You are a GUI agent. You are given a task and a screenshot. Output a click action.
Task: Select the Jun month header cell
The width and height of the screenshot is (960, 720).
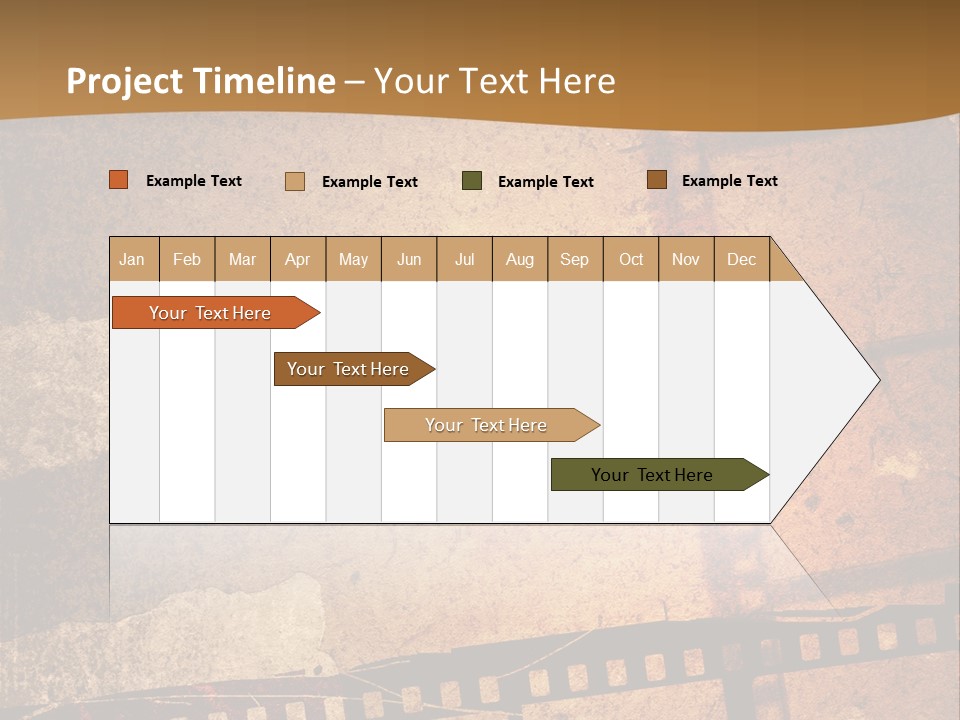click(x=409, y=259)
